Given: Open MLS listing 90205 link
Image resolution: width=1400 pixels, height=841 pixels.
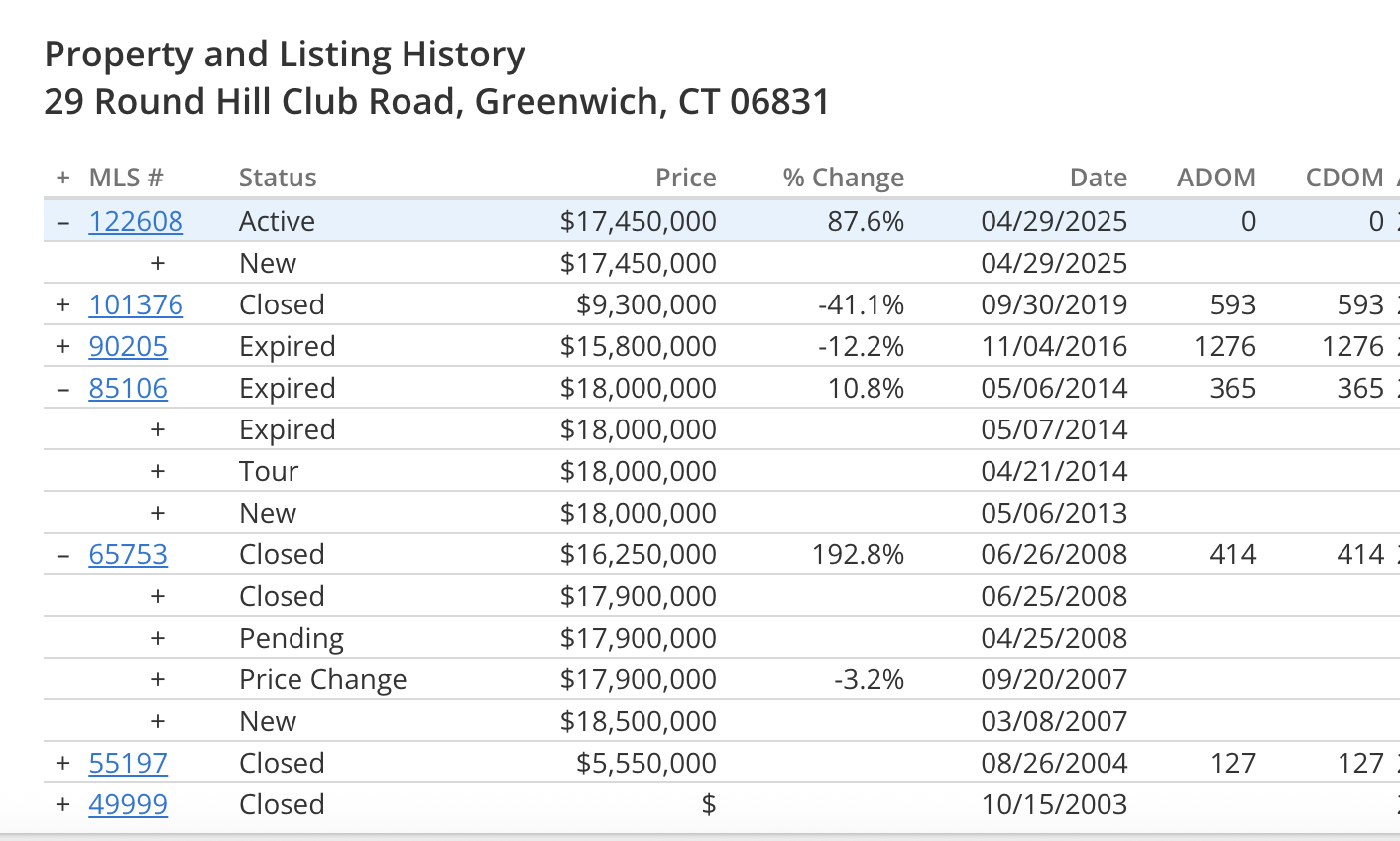Looking at the screenshot, I should (128, 346).
